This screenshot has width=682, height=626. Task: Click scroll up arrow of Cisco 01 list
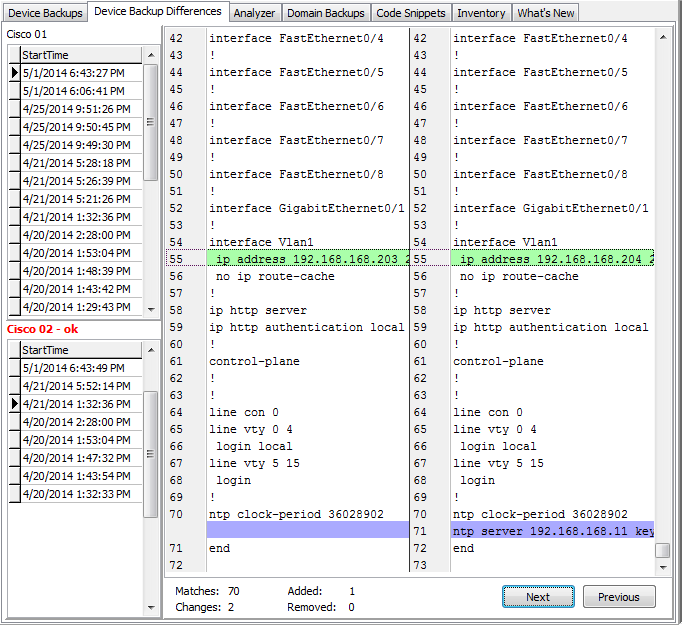pos(151,55)
